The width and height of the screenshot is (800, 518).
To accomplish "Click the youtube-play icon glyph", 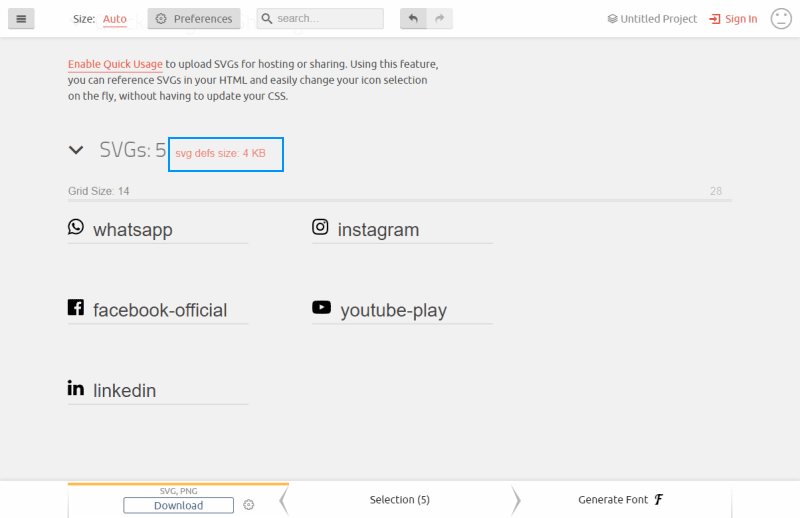I will tap(321, 307).
